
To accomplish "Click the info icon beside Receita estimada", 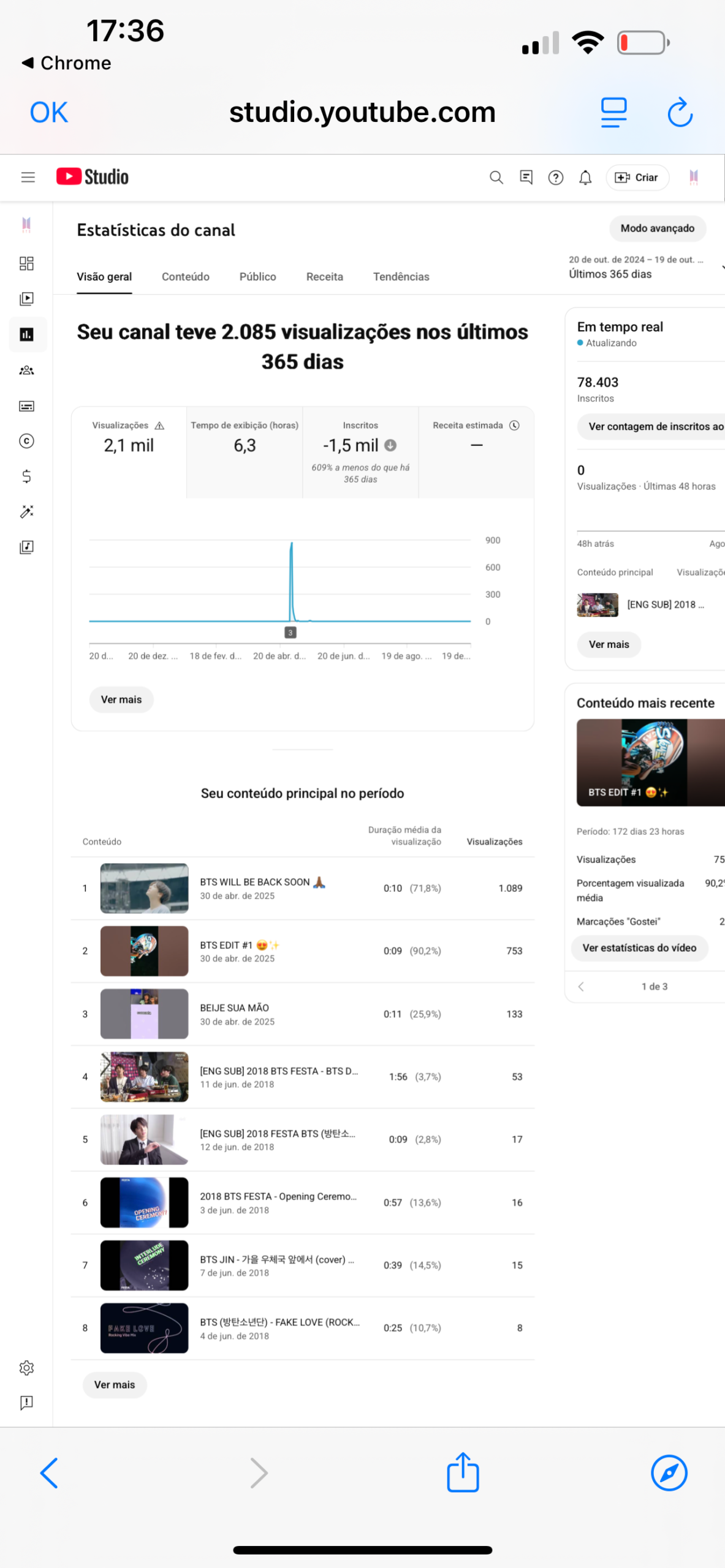I will pos(515,425).
